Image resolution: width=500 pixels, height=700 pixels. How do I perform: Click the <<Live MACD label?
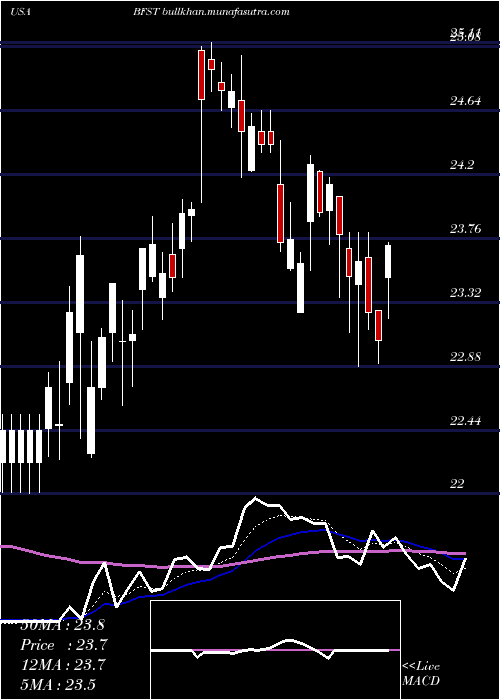coord(421,673)
